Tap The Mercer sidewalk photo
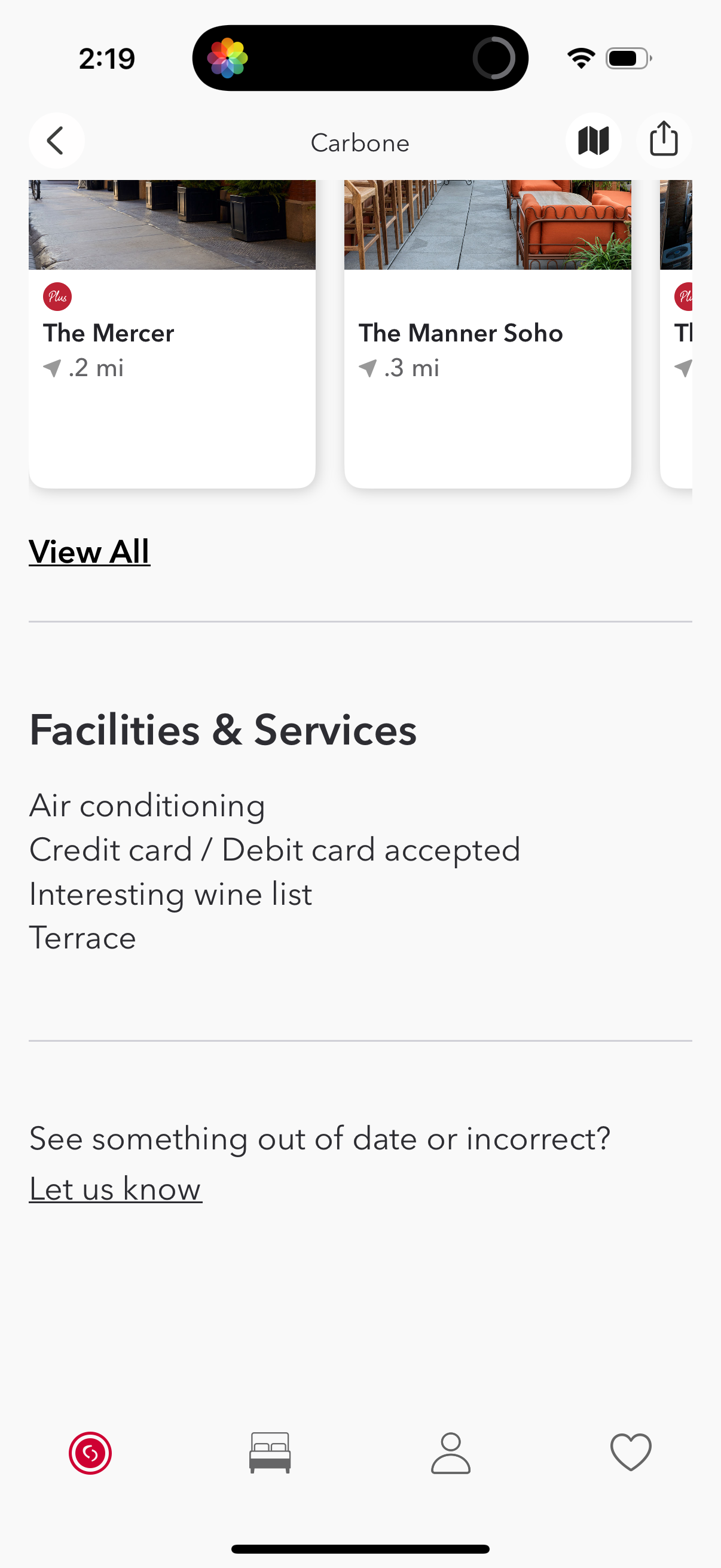This screenshot has height=1568, width=721. (172, 224)
